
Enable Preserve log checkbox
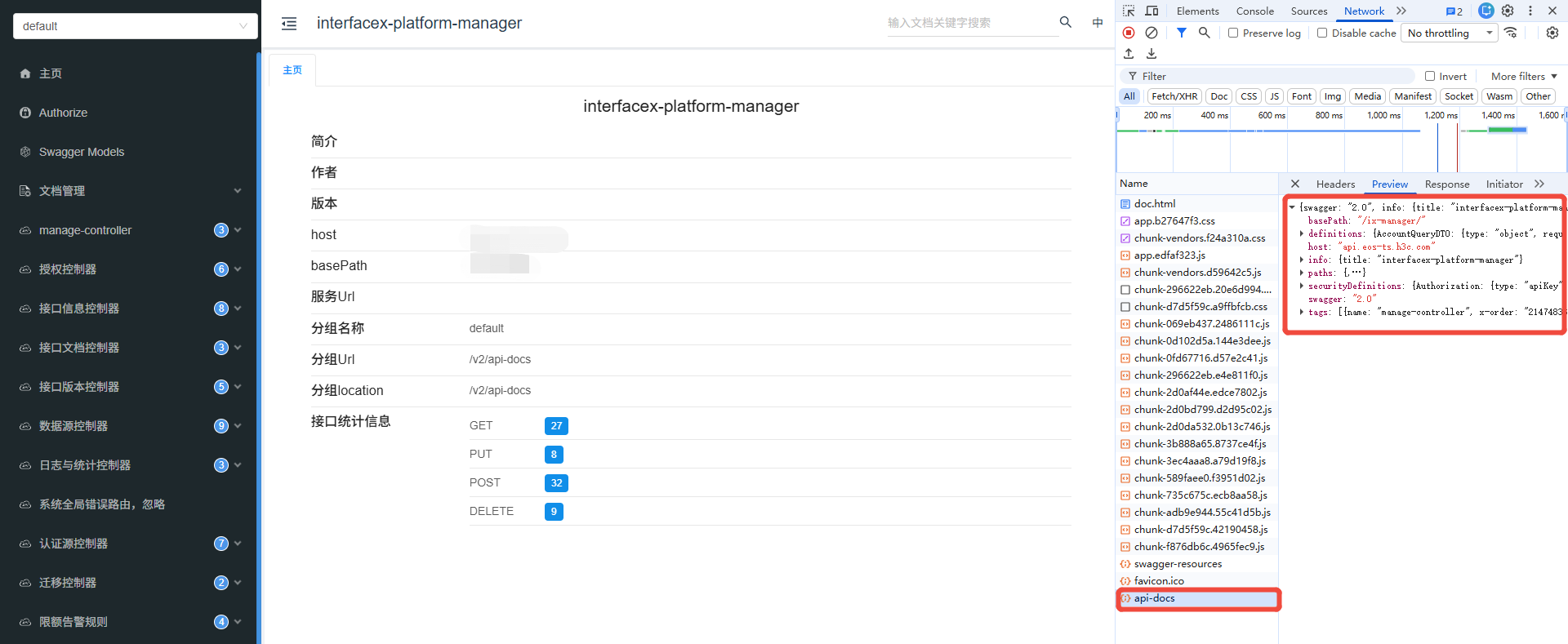[x=1233, y=33]
